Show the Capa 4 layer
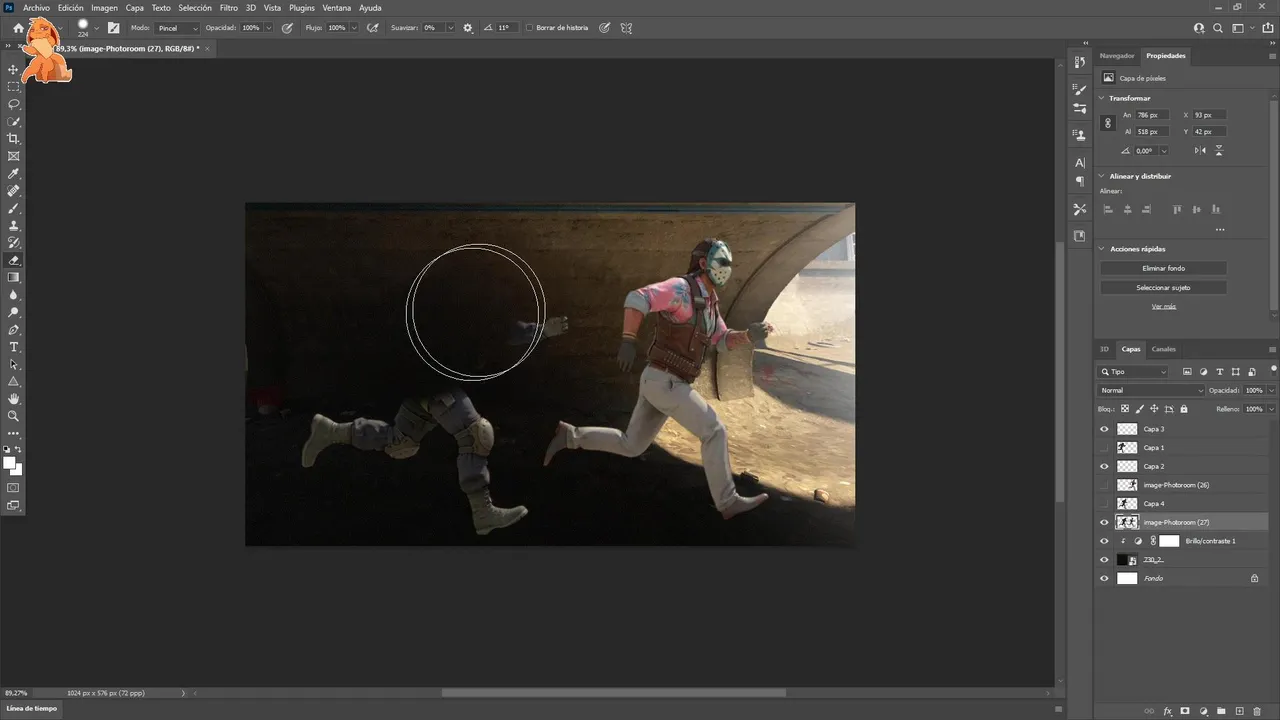This screenshot has width=1280, height=720. [1104, 504]
